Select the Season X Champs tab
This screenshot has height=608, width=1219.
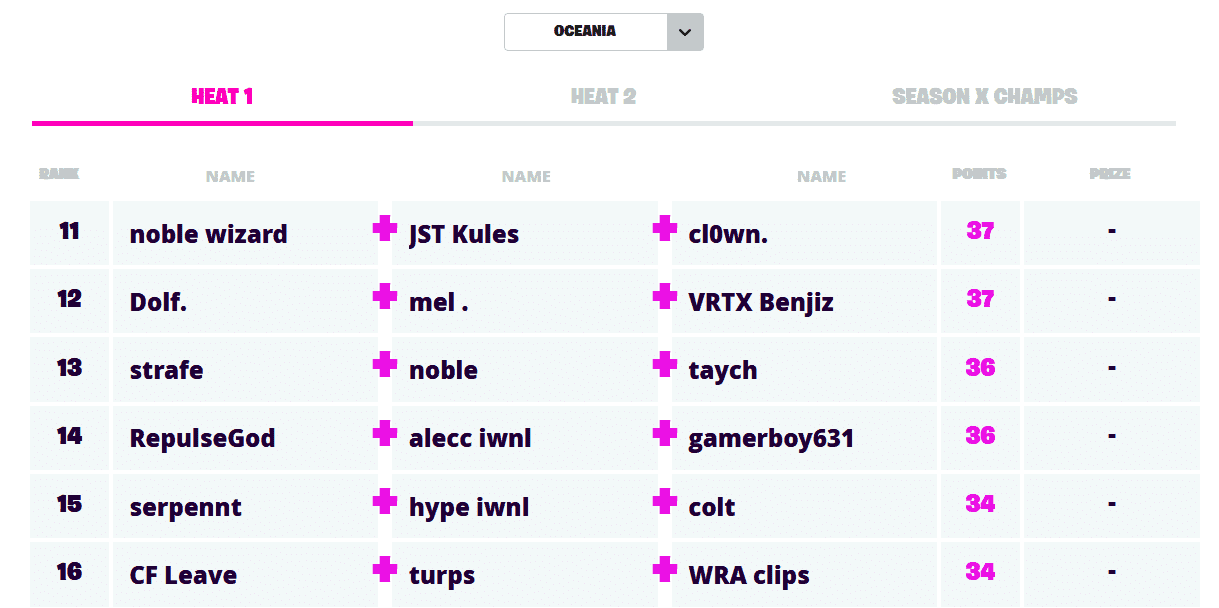pos(984,97)
